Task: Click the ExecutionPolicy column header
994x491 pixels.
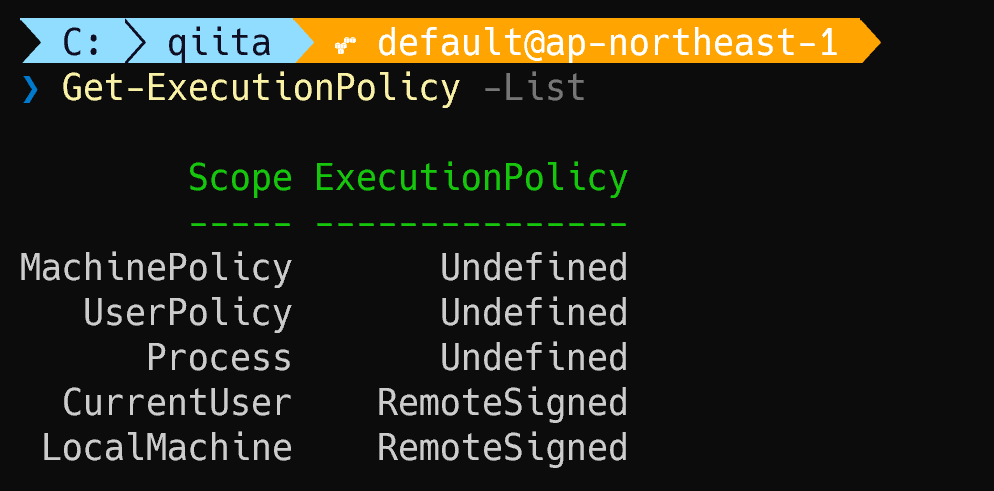Action: pos(471,178)
